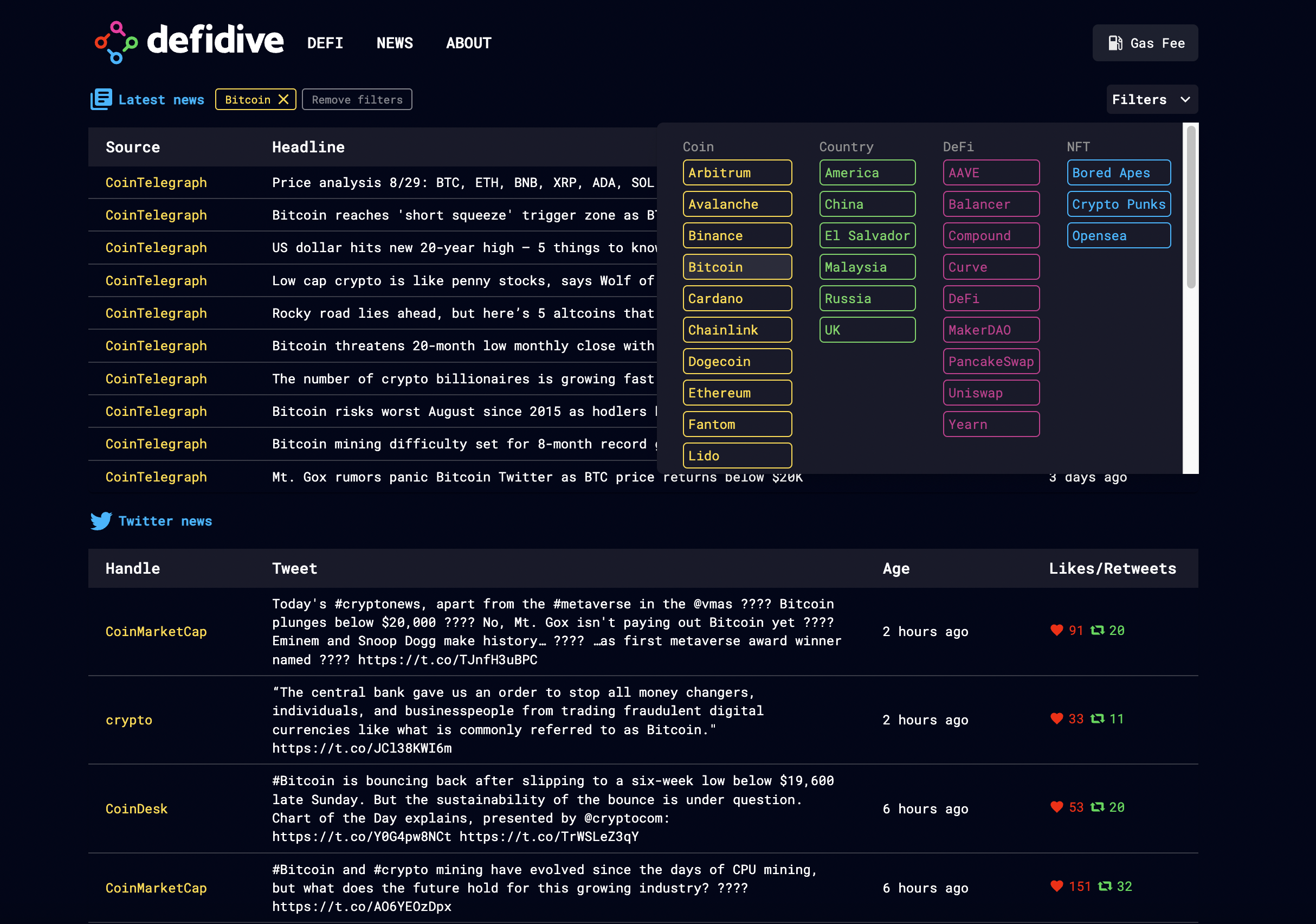The height and width of the screenshot is (924, 1316).
Task: Open Mt. Gox rumors panic headline
Action: [x=537, y=477]
